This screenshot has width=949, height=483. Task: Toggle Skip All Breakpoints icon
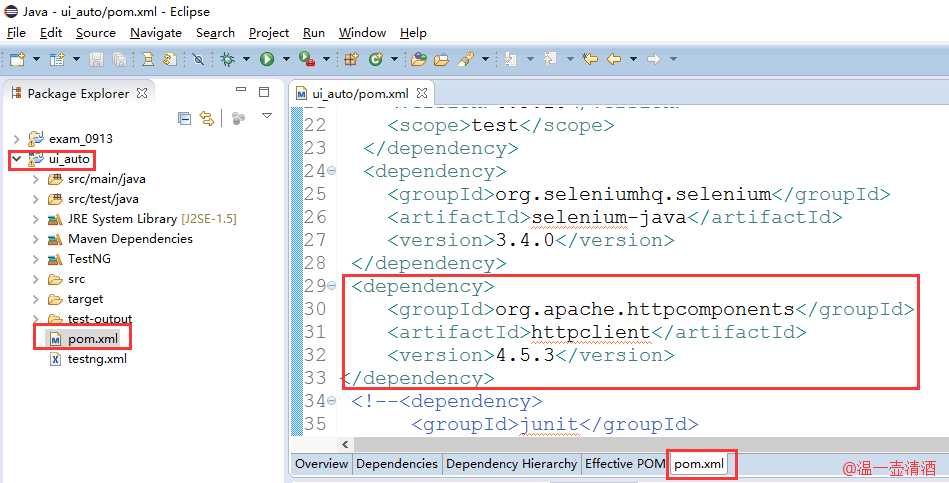click(199, 59)
